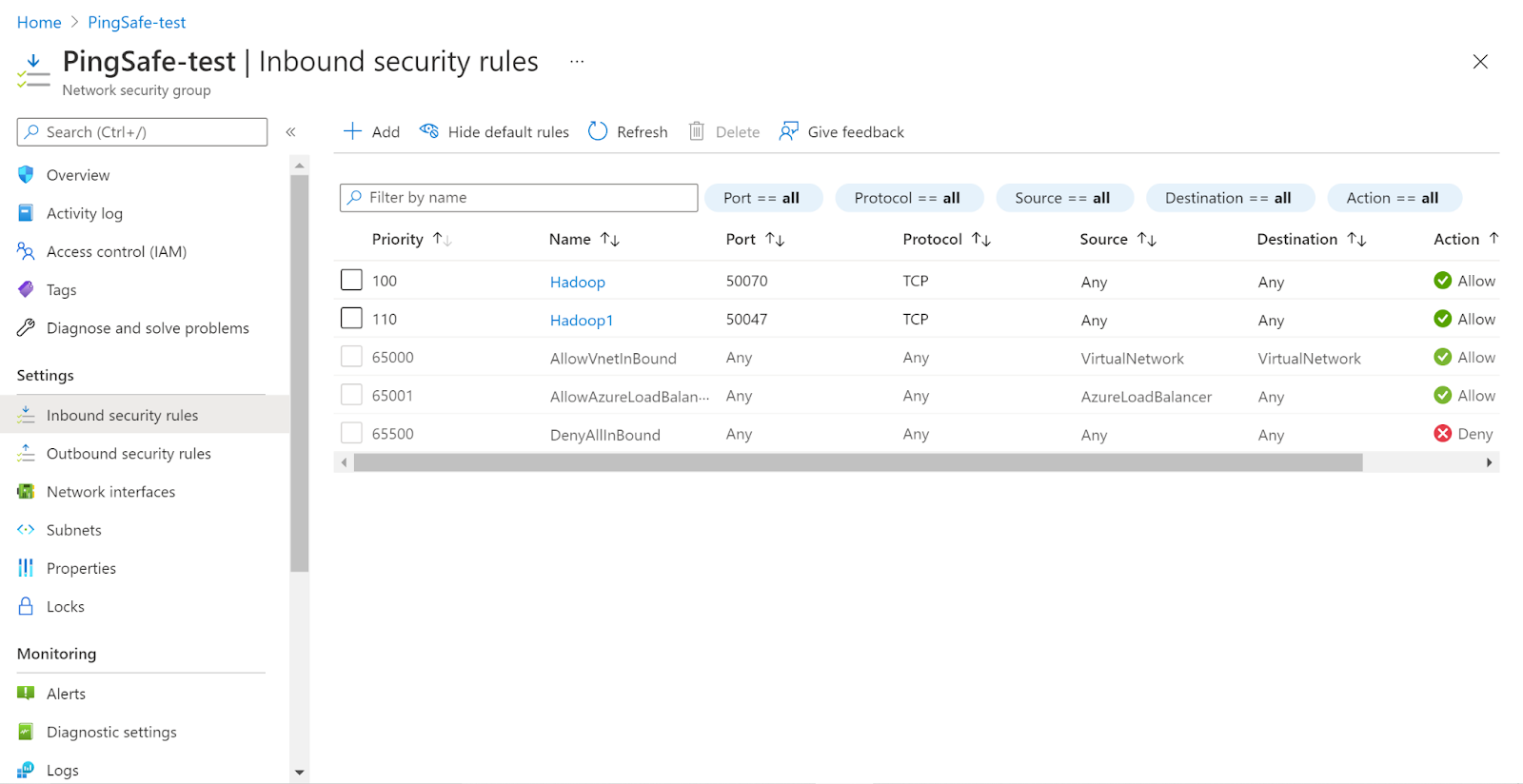This screenshot has height=784, width=1523.
Task: Click the Add plus icon
Action: (x=352, y=131)
